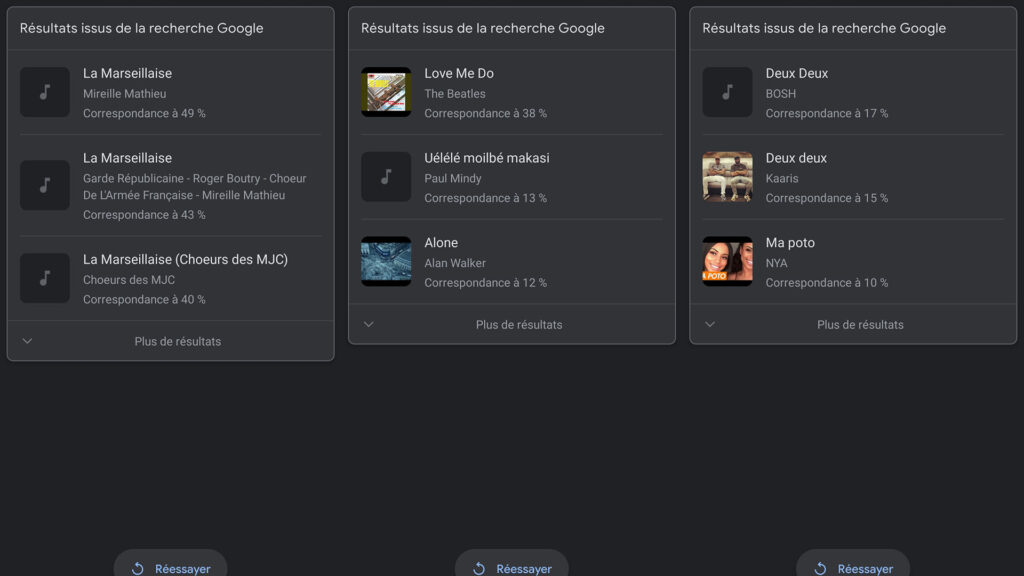This screenshot has width=1024, height=576.
Task: Select Deux Deux title by BOSH
Action: coord(797,73)
